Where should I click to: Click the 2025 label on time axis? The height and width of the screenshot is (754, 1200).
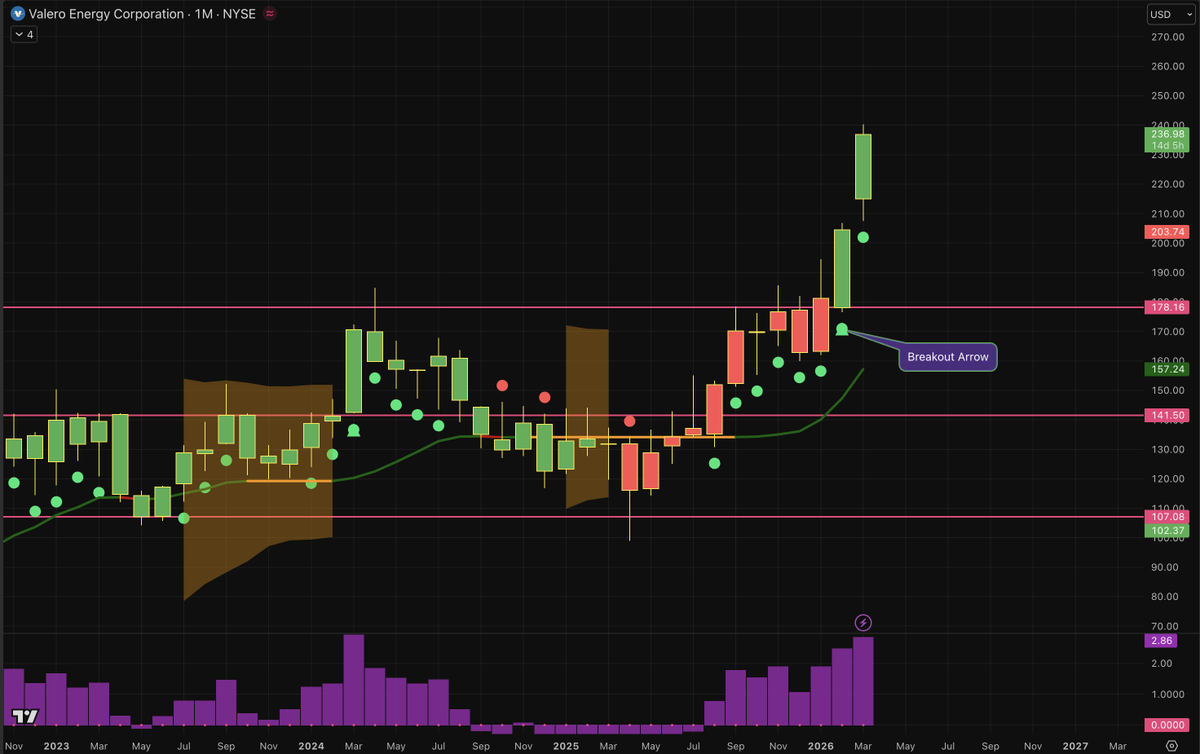click(x=566, y=746)
